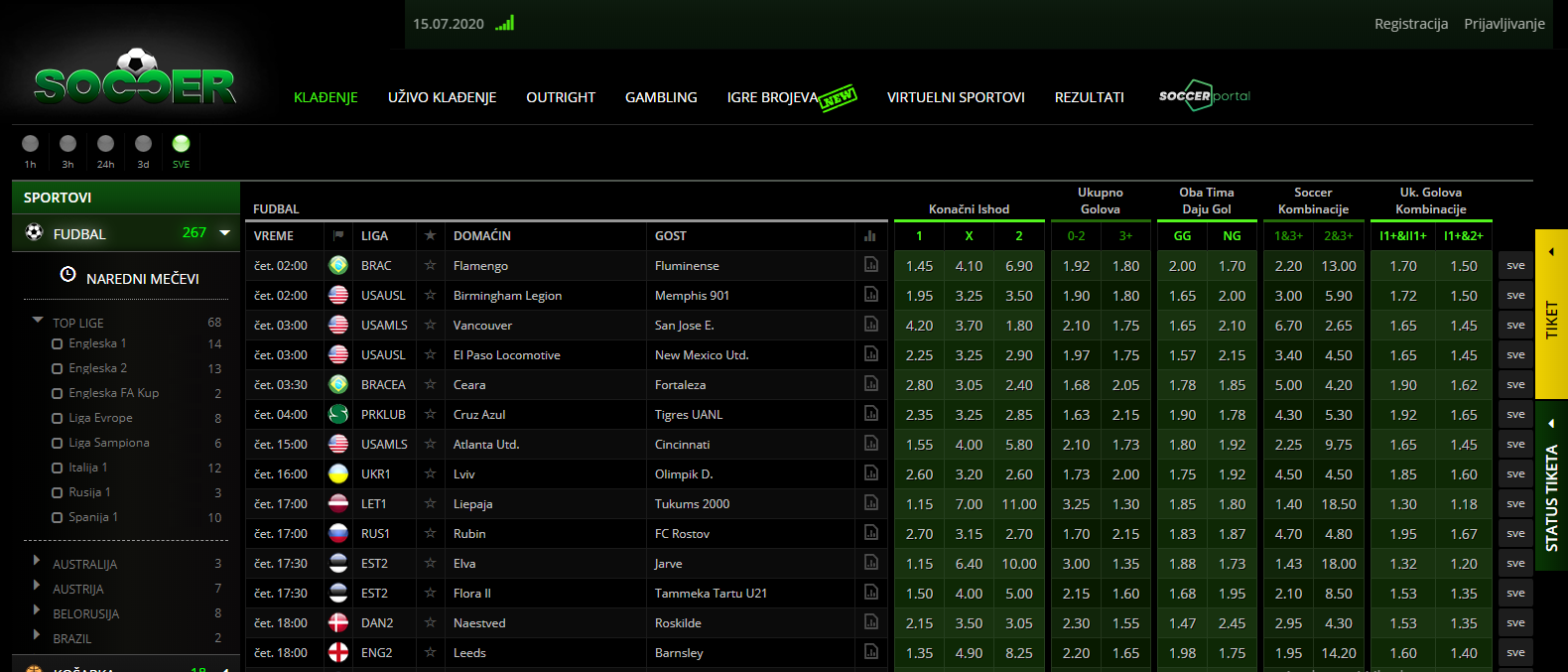The width and height of the screenshot is (1568, 672).
Task: Mark Cruz Azul match as favorite
Action: tap(430, 414)
